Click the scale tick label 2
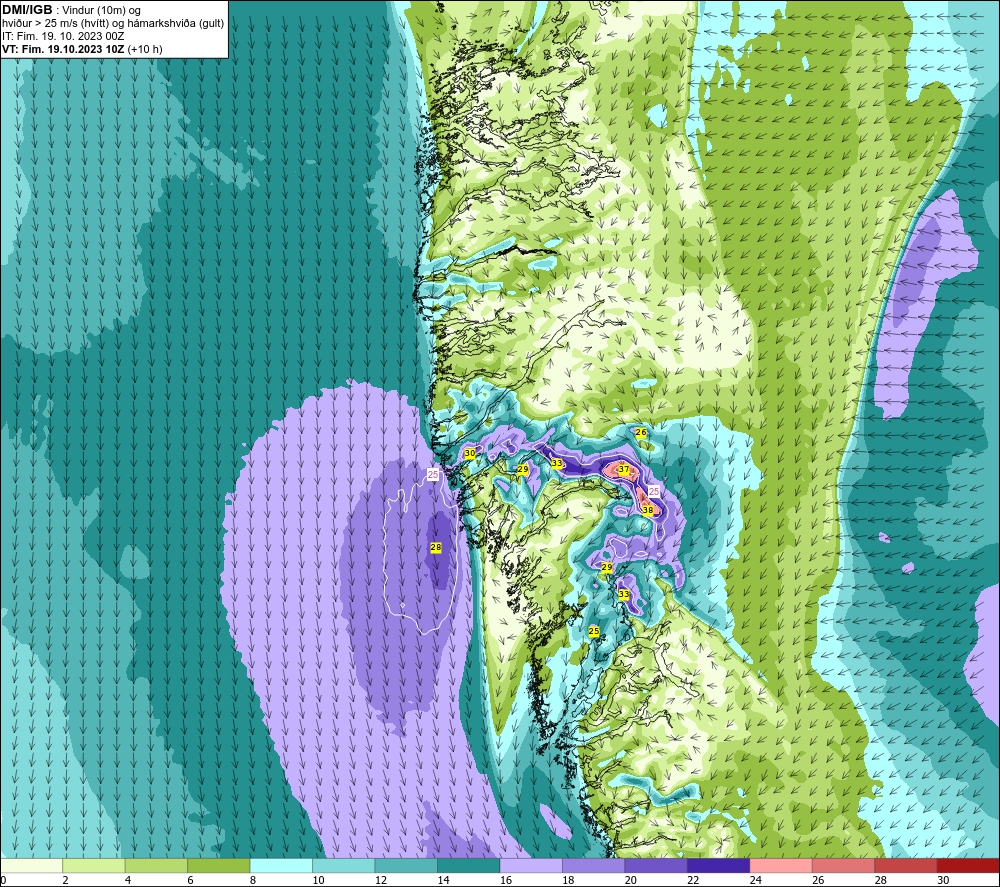The image size is (1000, 887). 66,880
